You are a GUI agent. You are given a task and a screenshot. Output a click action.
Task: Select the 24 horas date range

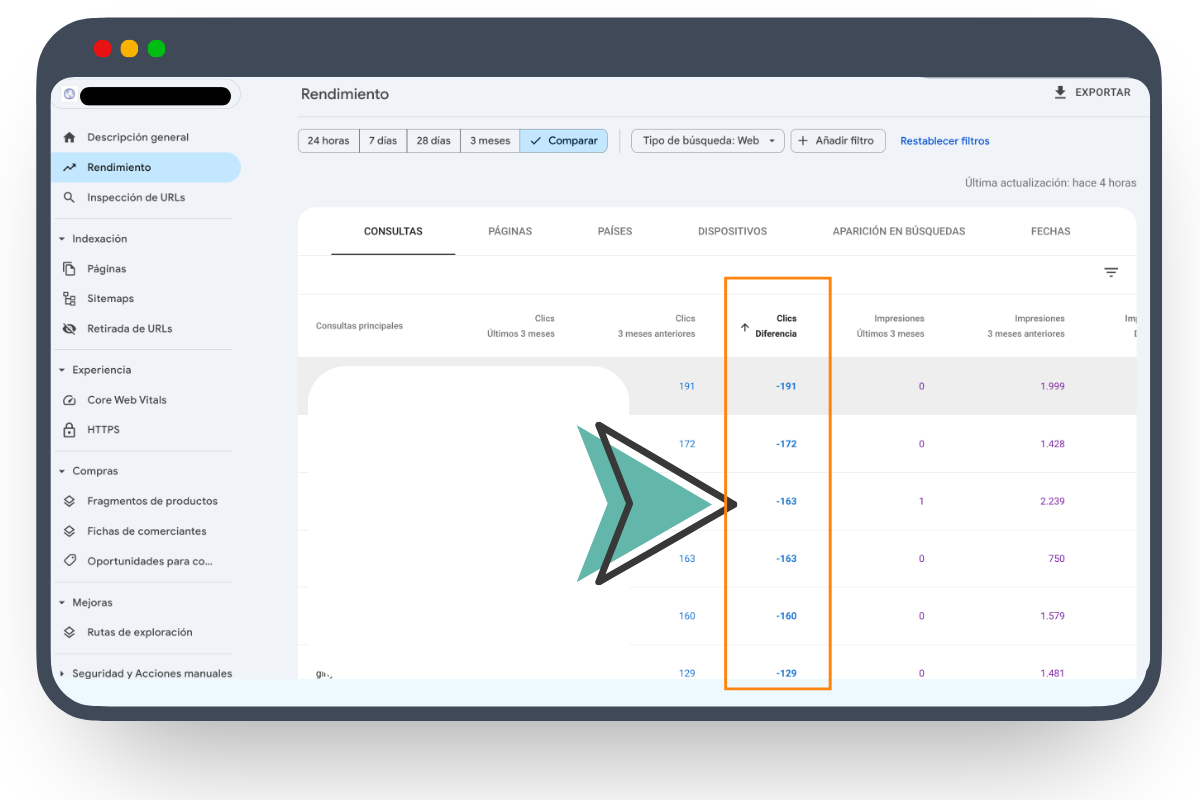click(328, 141)
